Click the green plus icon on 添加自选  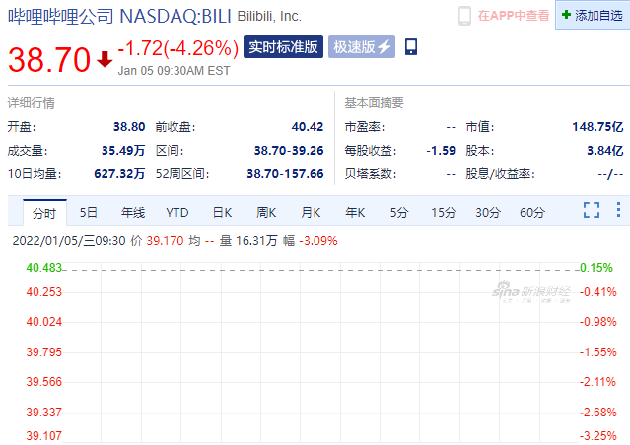pyautogui.click(x=566, y=15)
